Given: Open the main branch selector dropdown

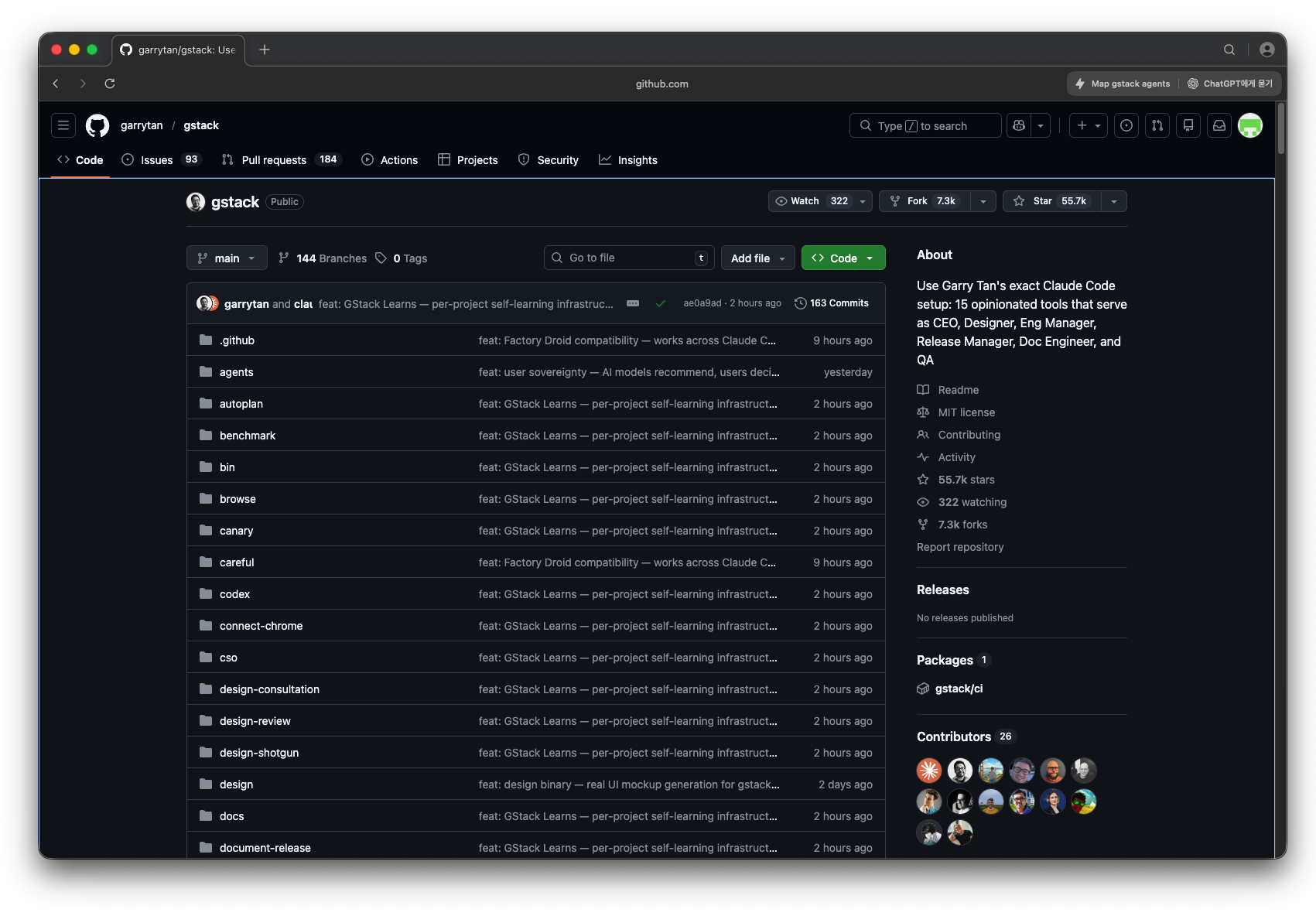Looking at the screenshot, I should 227,258.
